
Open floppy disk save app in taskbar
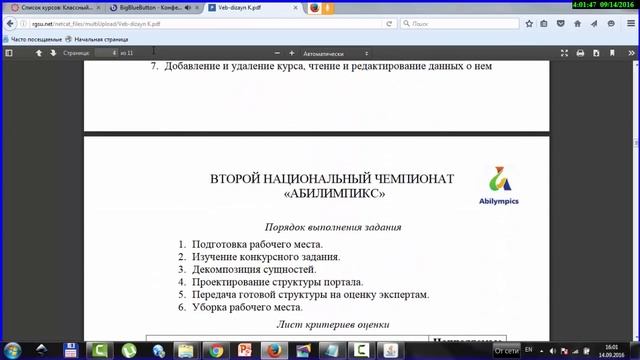[70, 351]
